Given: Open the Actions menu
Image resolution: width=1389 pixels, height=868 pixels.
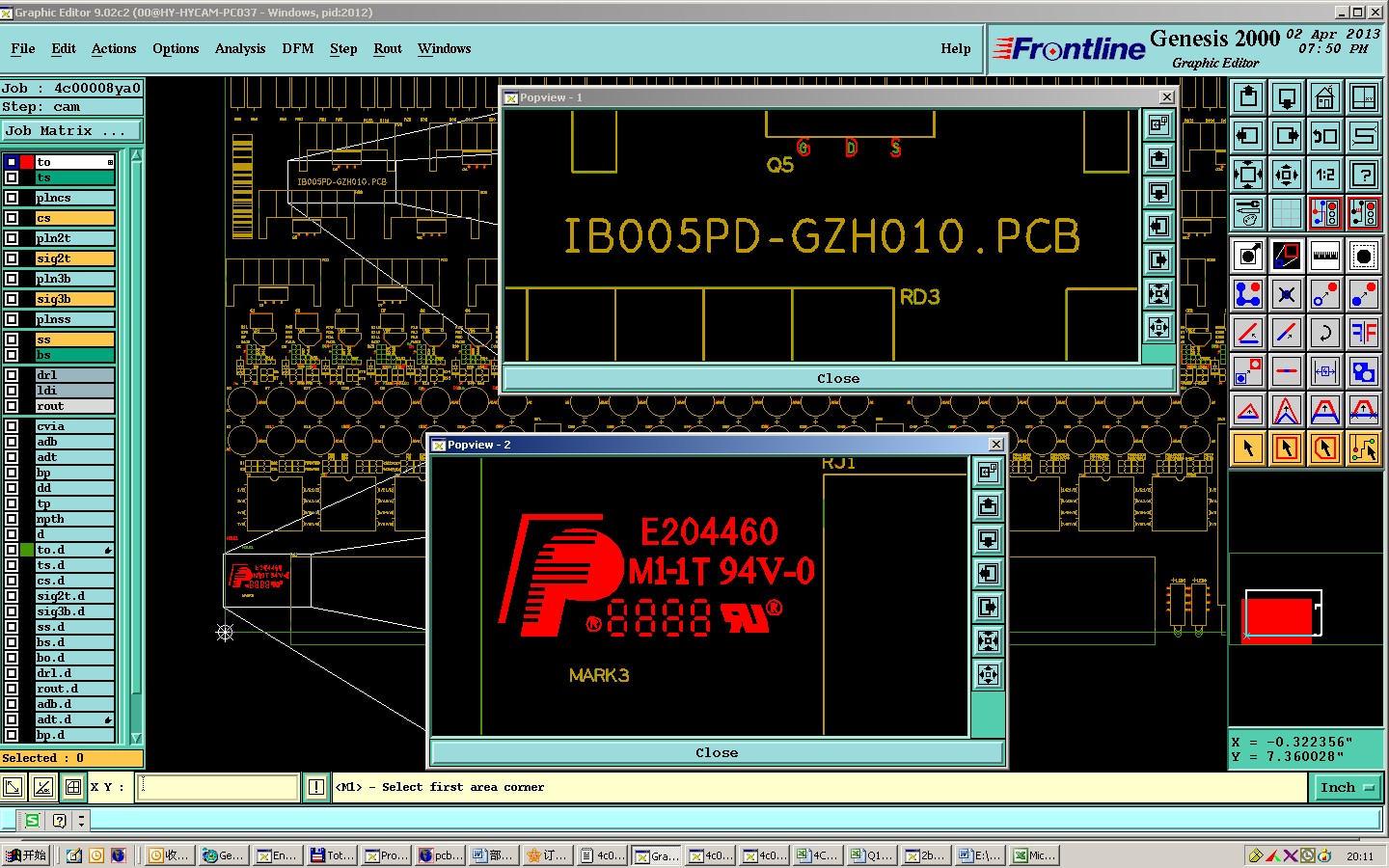Looking at the screenshot, I should [x=114, y=48].
